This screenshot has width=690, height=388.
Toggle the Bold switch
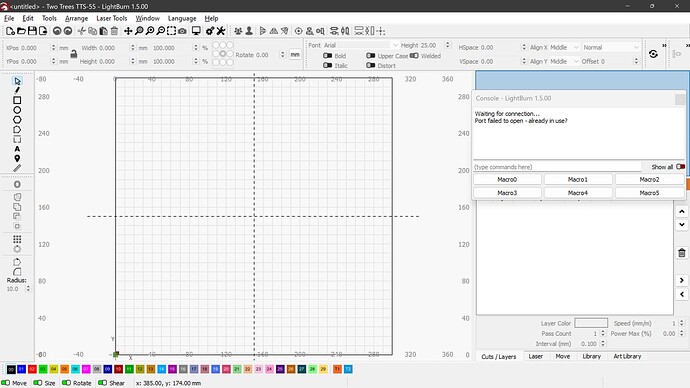pyautogui.click(x=327, y=56)
